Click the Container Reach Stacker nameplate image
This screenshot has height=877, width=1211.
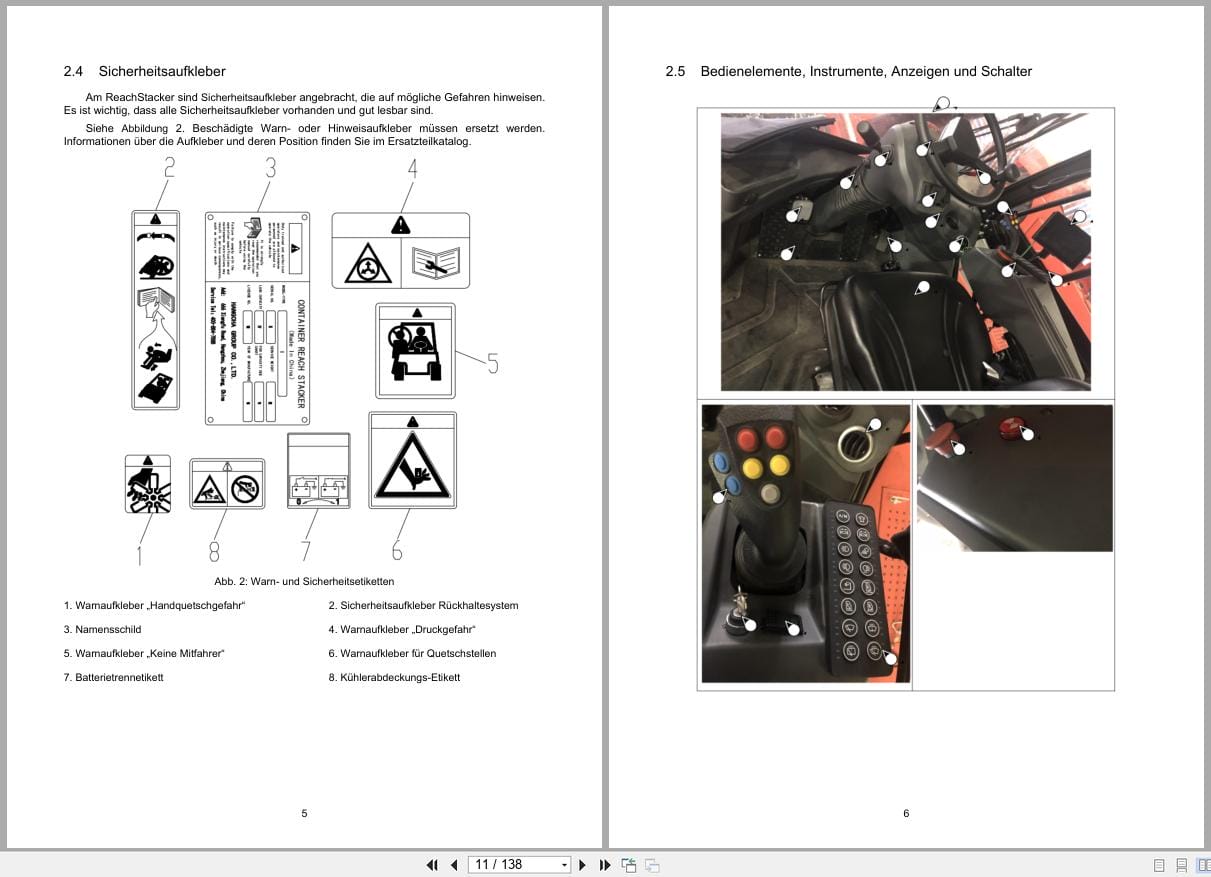pos(257,318)
